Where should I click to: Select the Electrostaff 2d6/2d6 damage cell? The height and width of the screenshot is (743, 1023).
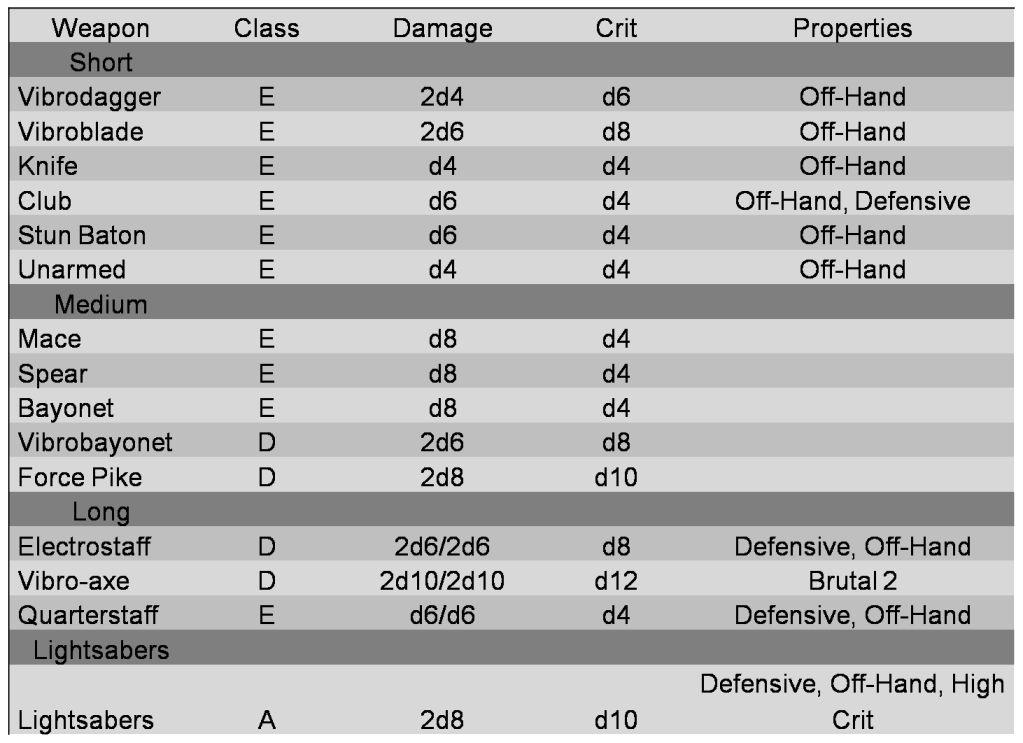(442, 546)
